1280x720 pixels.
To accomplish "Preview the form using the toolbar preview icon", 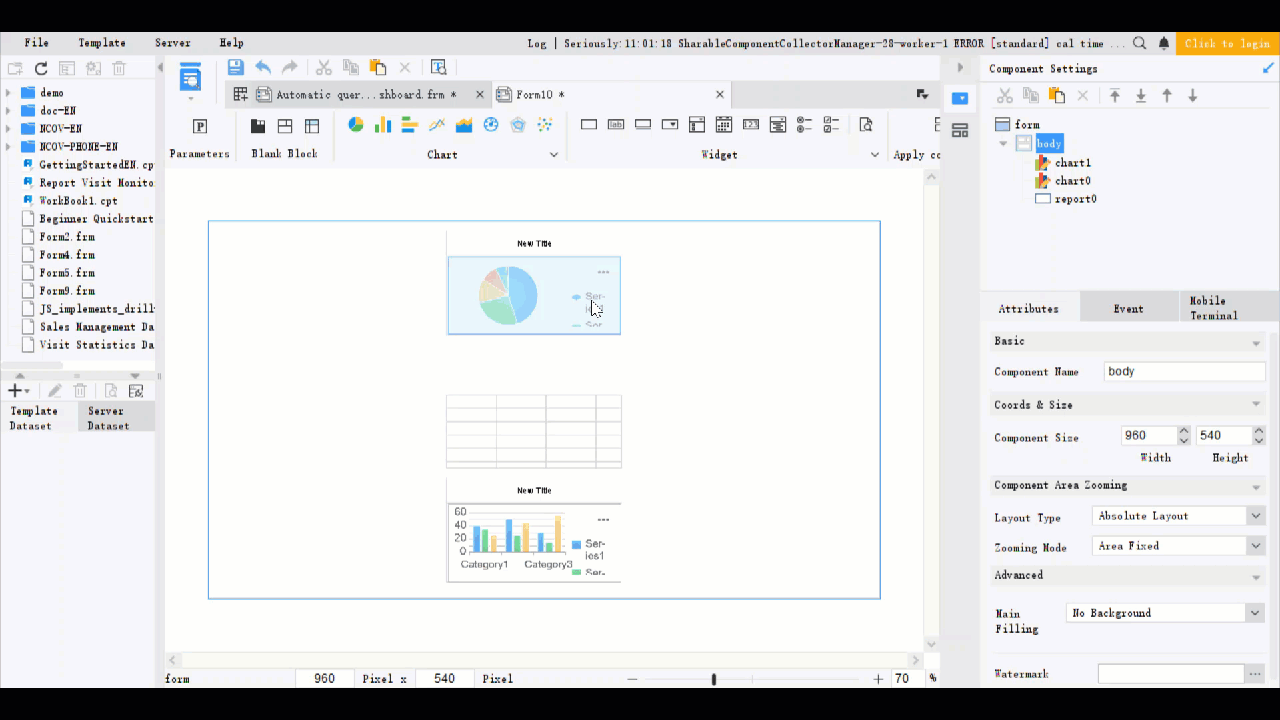I will [438, 68].
